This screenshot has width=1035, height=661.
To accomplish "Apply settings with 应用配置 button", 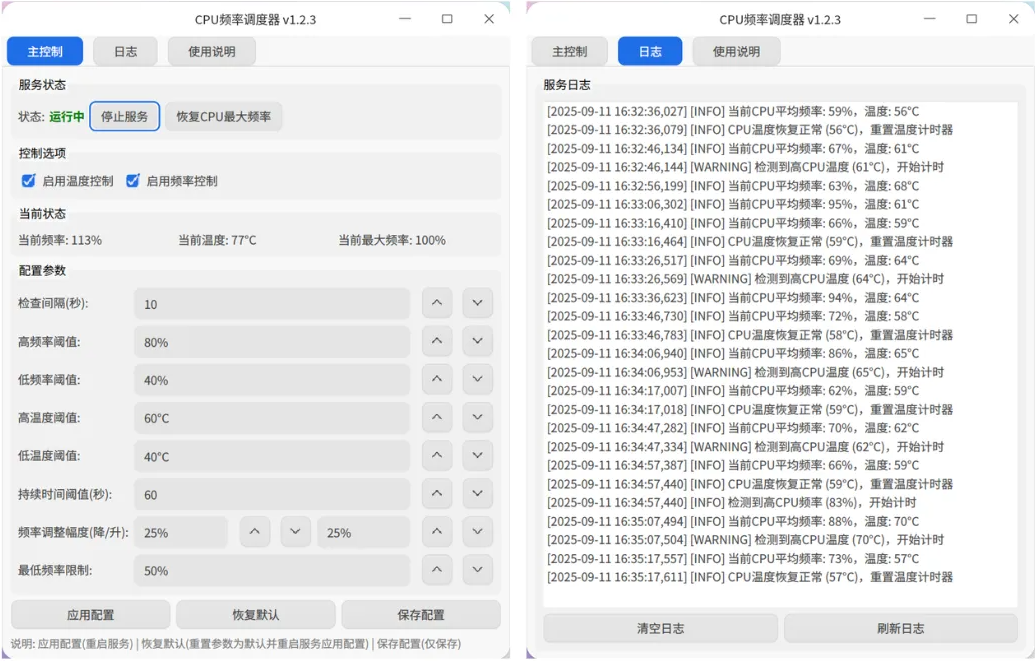I will (x=90, y=615).
